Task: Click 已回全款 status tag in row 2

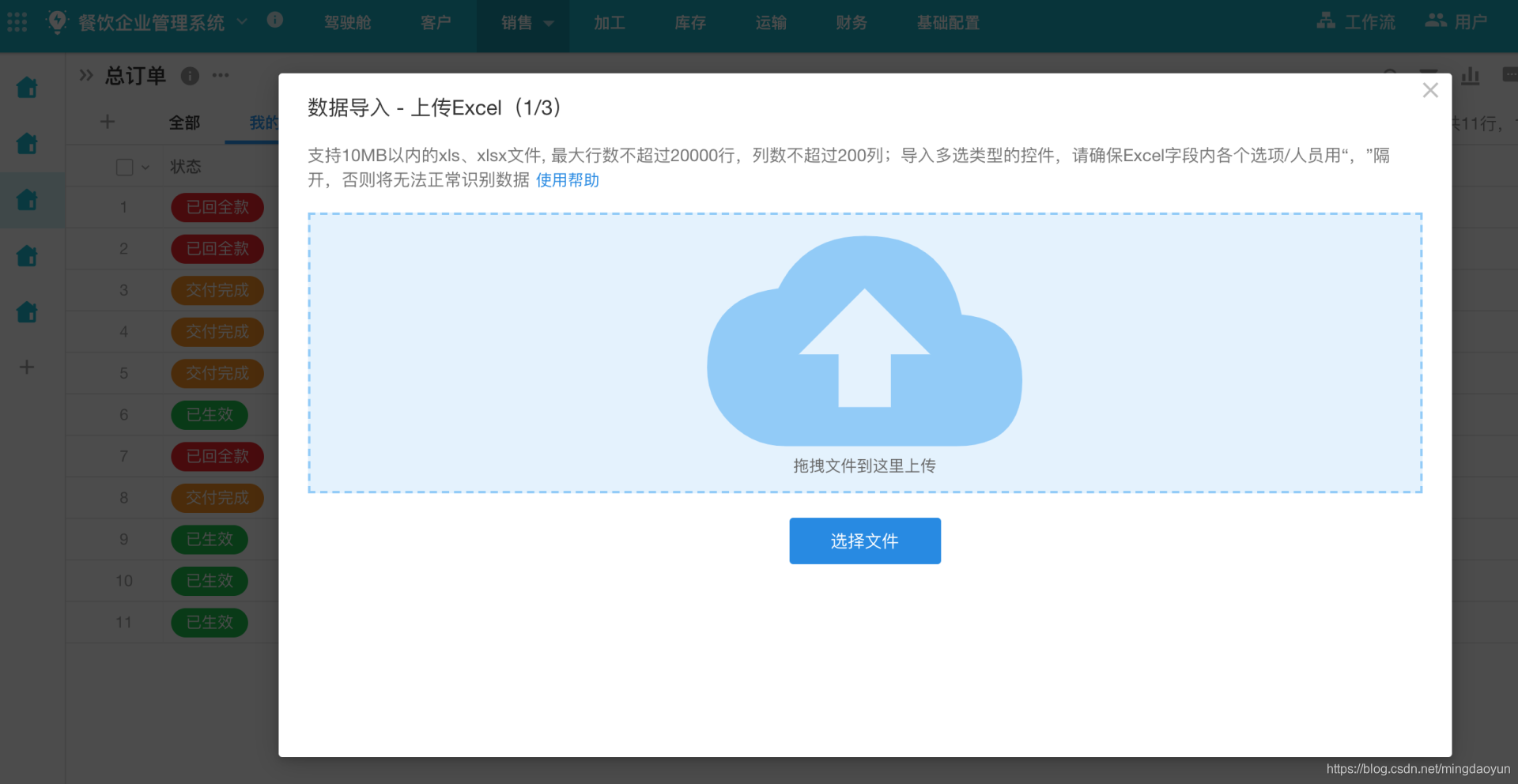Action: [x=217, y=249]
